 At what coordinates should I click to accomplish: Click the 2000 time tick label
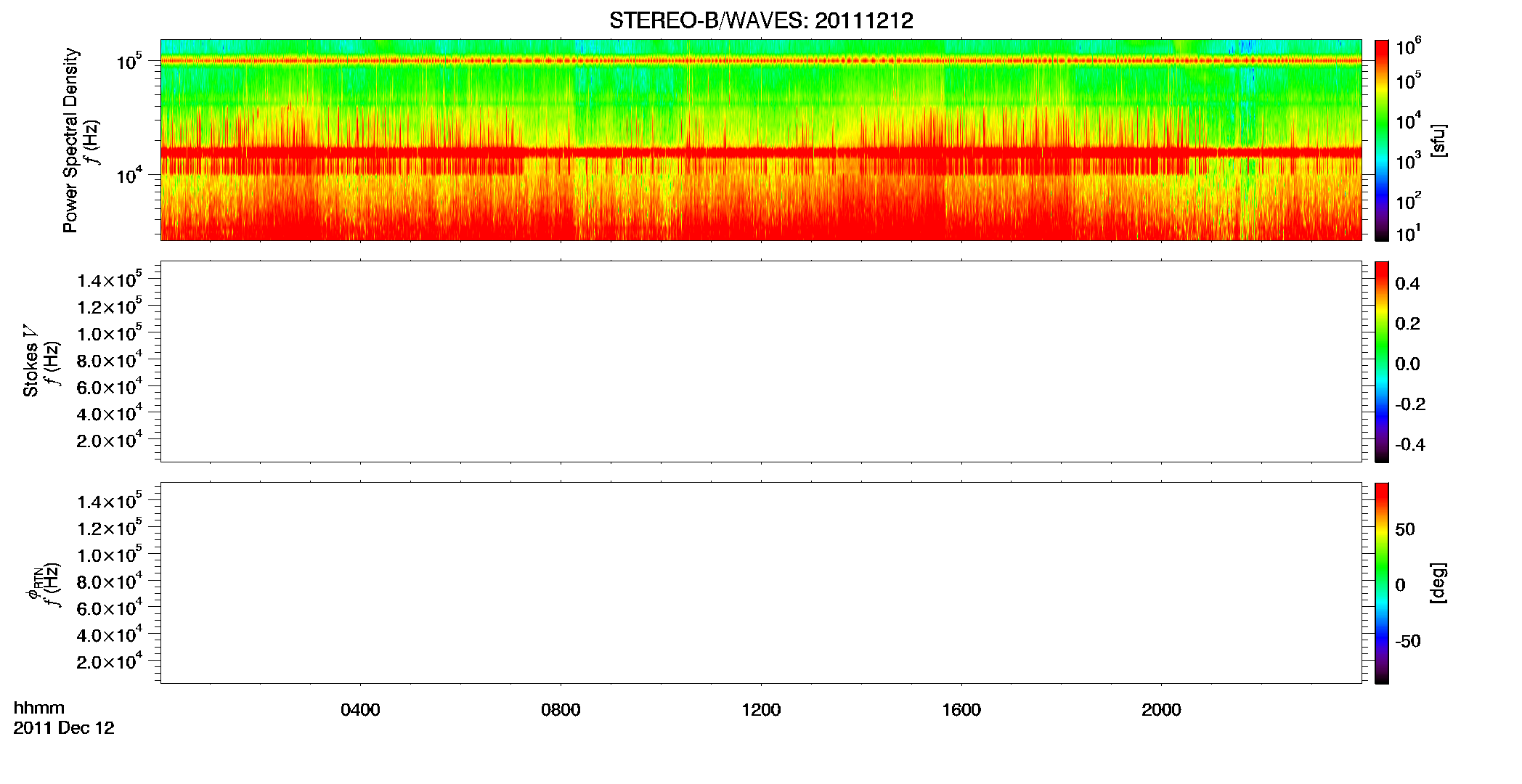point(1161,710)
